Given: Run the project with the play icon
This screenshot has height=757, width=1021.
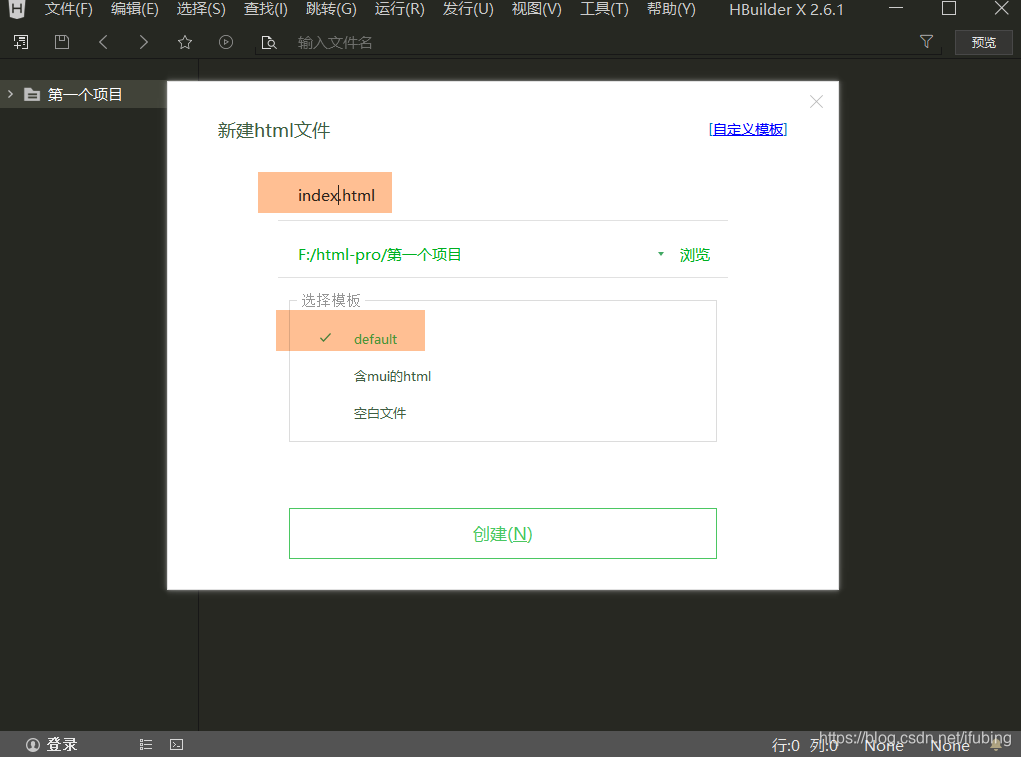Looking at the screenshot, I should click(225, 42).
